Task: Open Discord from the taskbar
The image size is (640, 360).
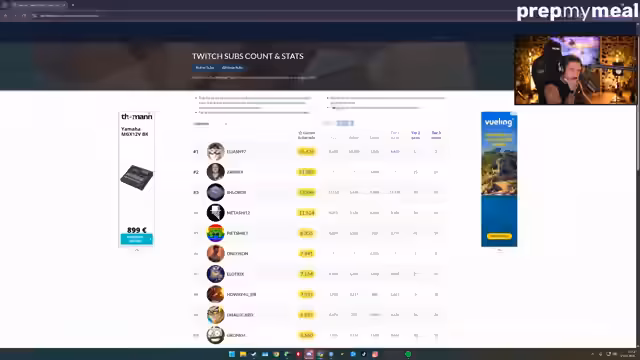Action: tap(309, 354)
